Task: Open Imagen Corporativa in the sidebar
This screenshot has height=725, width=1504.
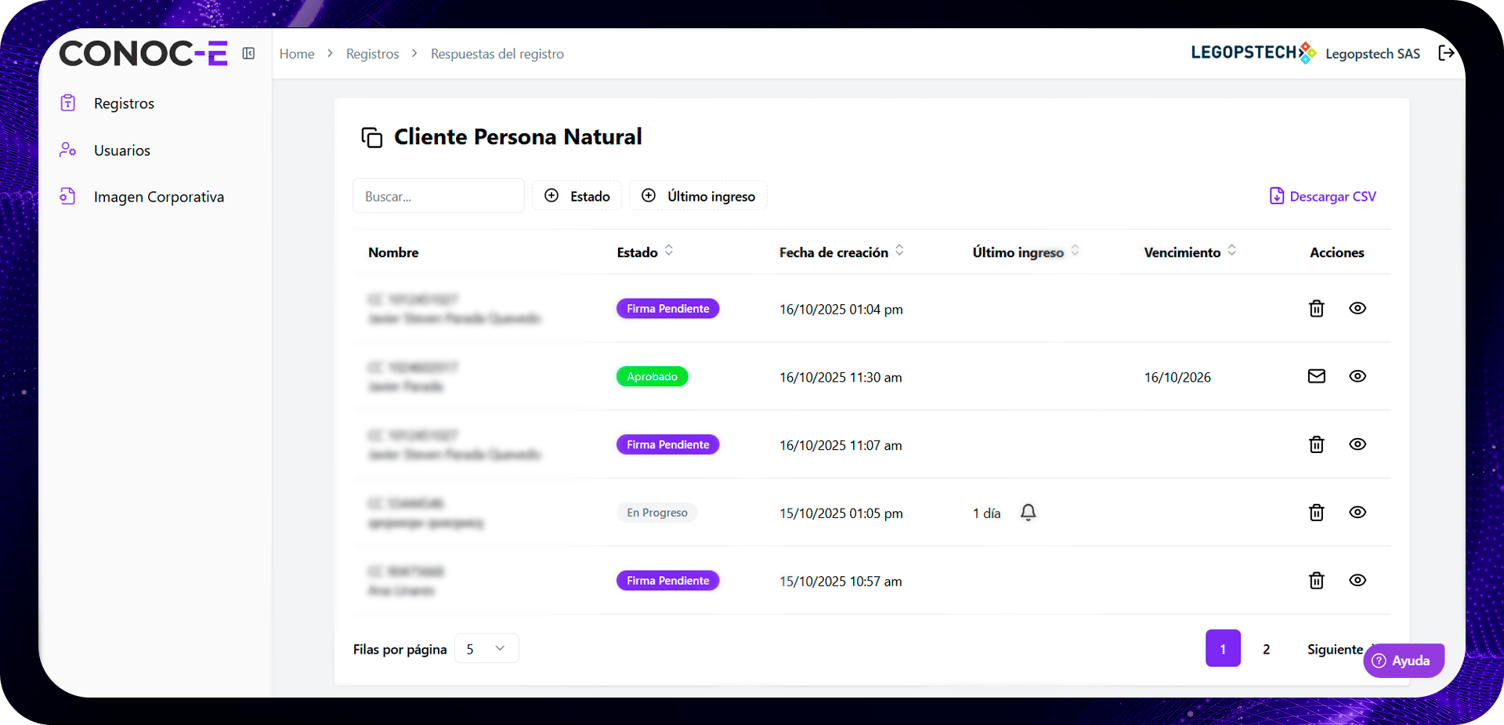Action: pos(158,197)
